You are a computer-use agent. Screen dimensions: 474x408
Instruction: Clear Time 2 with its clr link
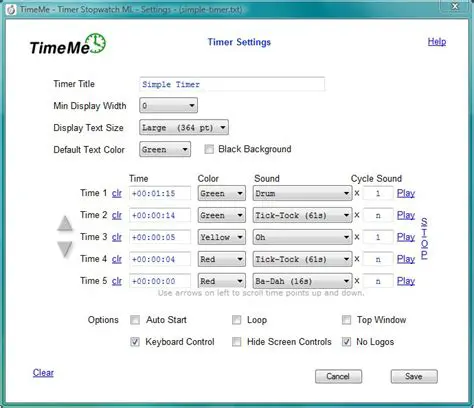click(x=117, y=215)
